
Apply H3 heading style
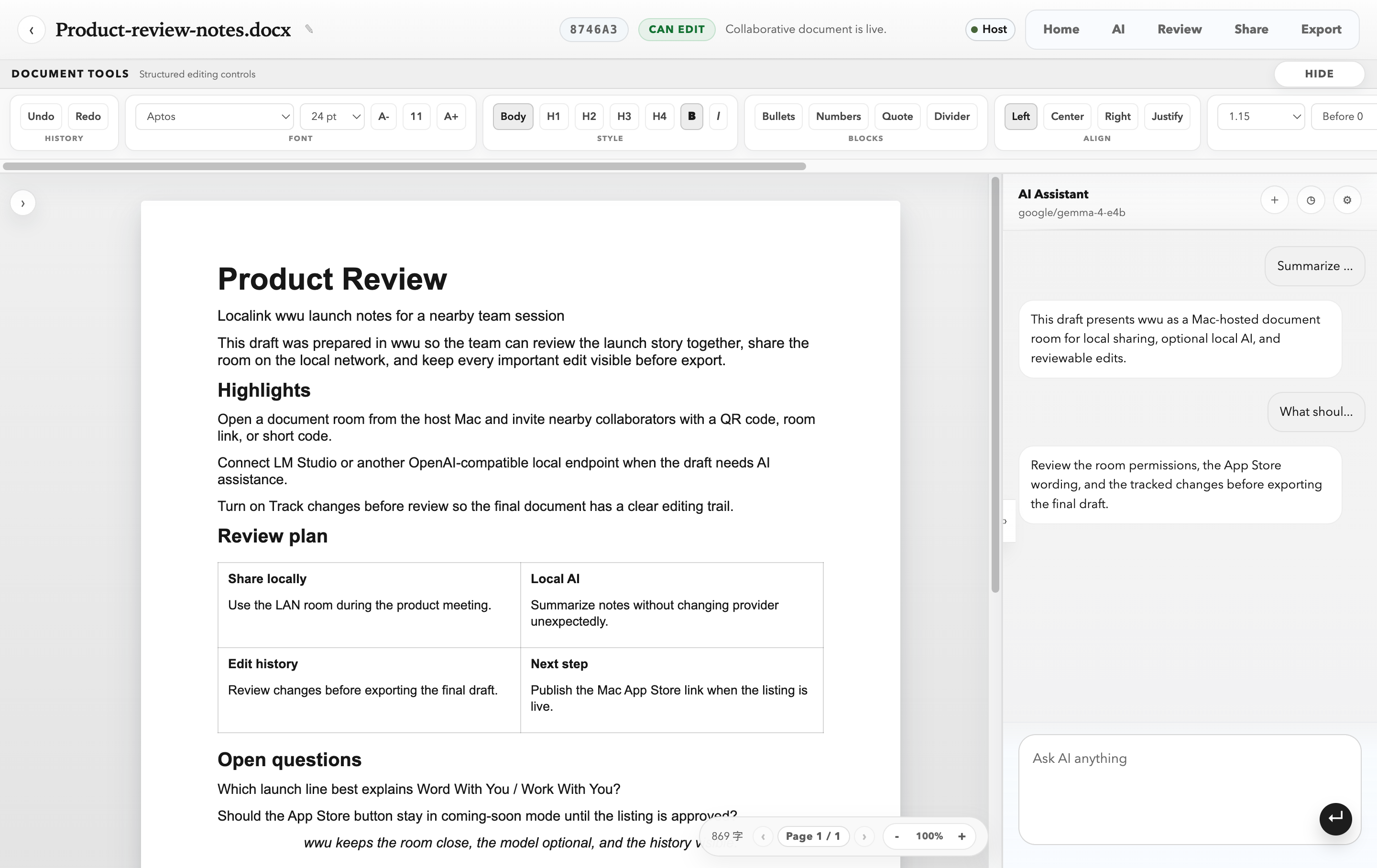(624, 117)
